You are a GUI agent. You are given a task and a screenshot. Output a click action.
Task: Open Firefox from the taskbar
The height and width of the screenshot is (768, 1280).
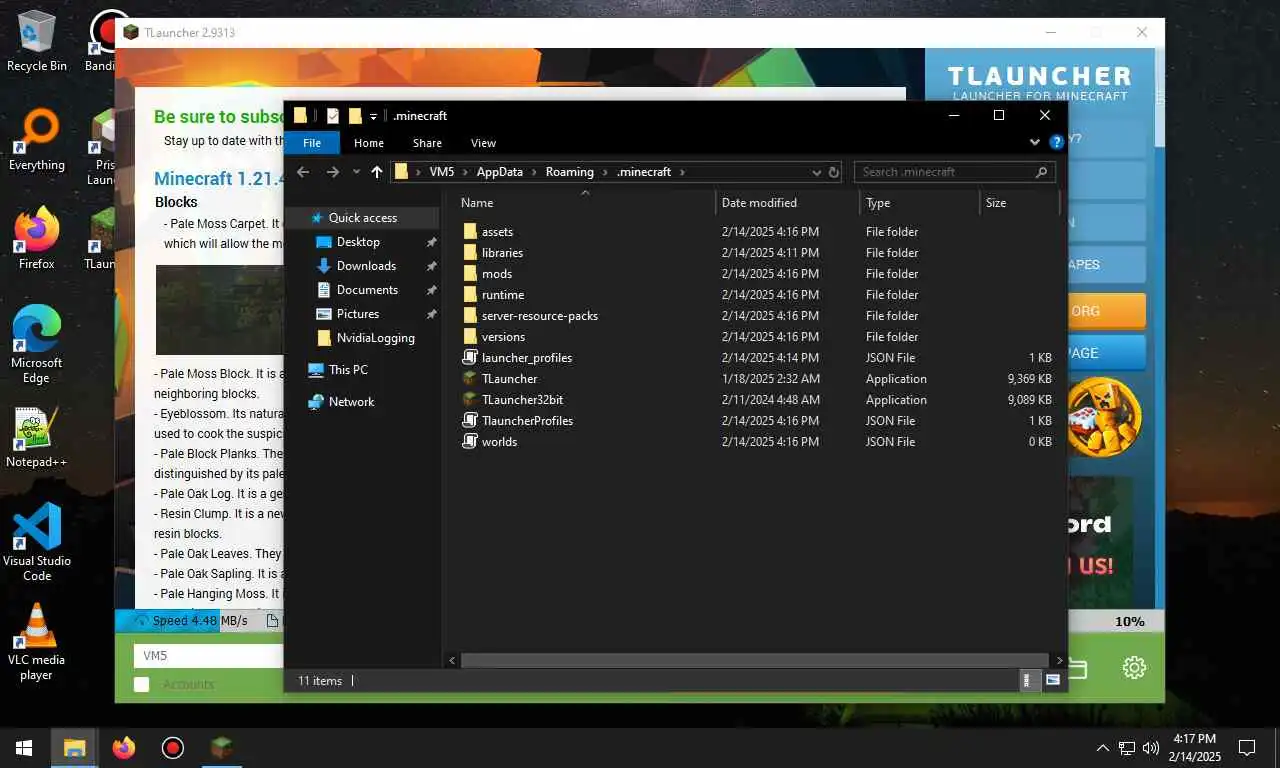tap(124, 747)
